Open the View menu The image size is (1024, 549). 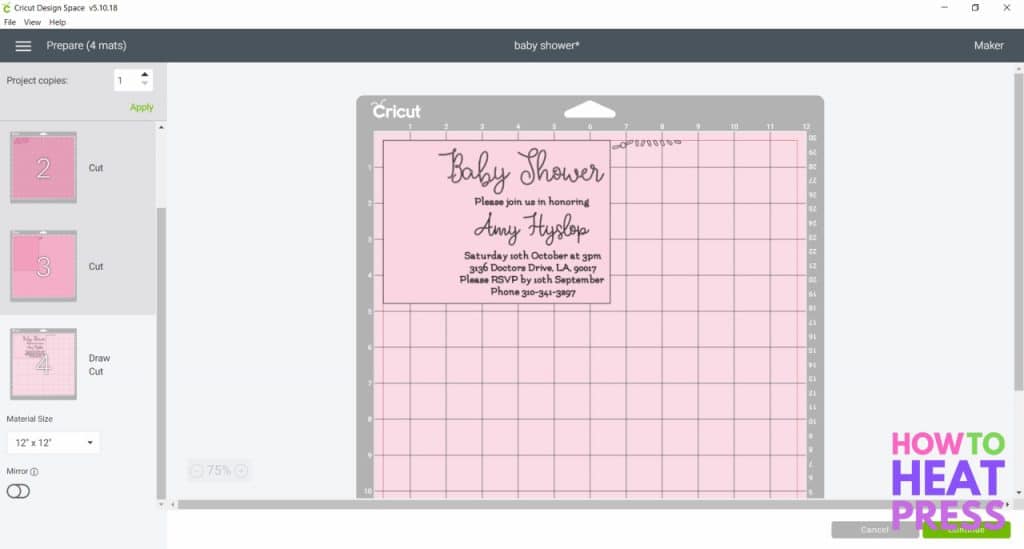click(32, 22)
